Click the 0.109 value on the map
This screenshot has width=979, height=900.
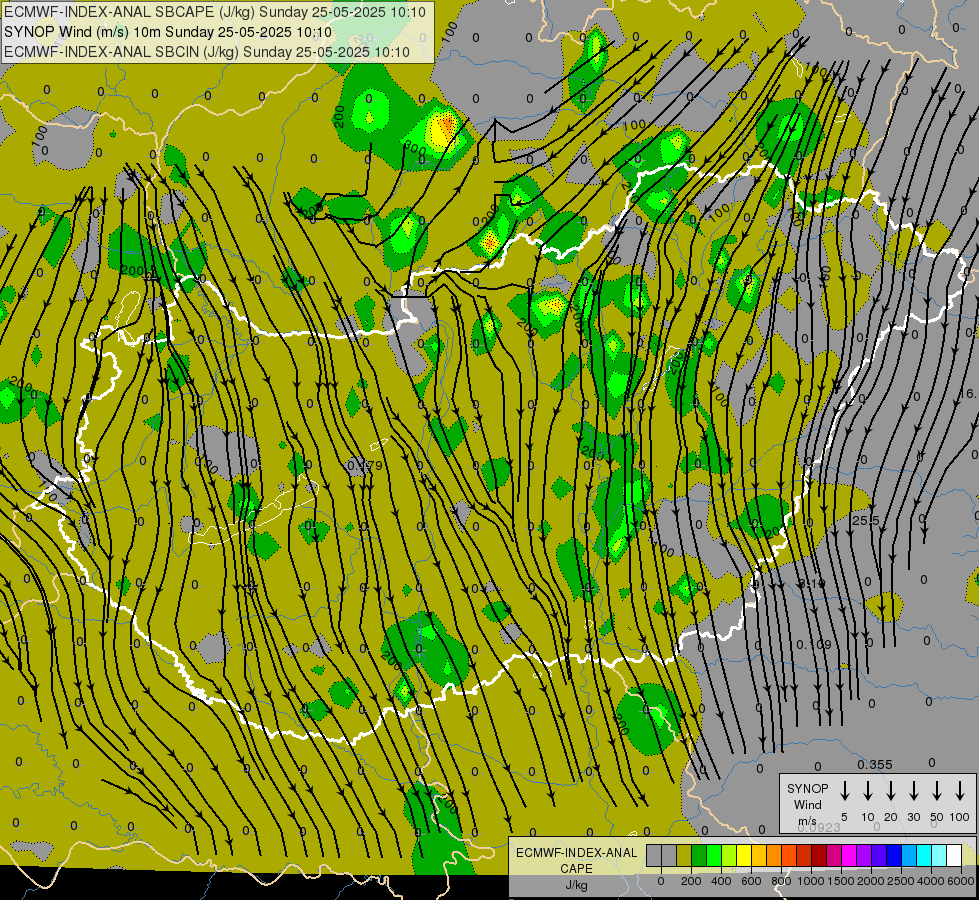814,644
